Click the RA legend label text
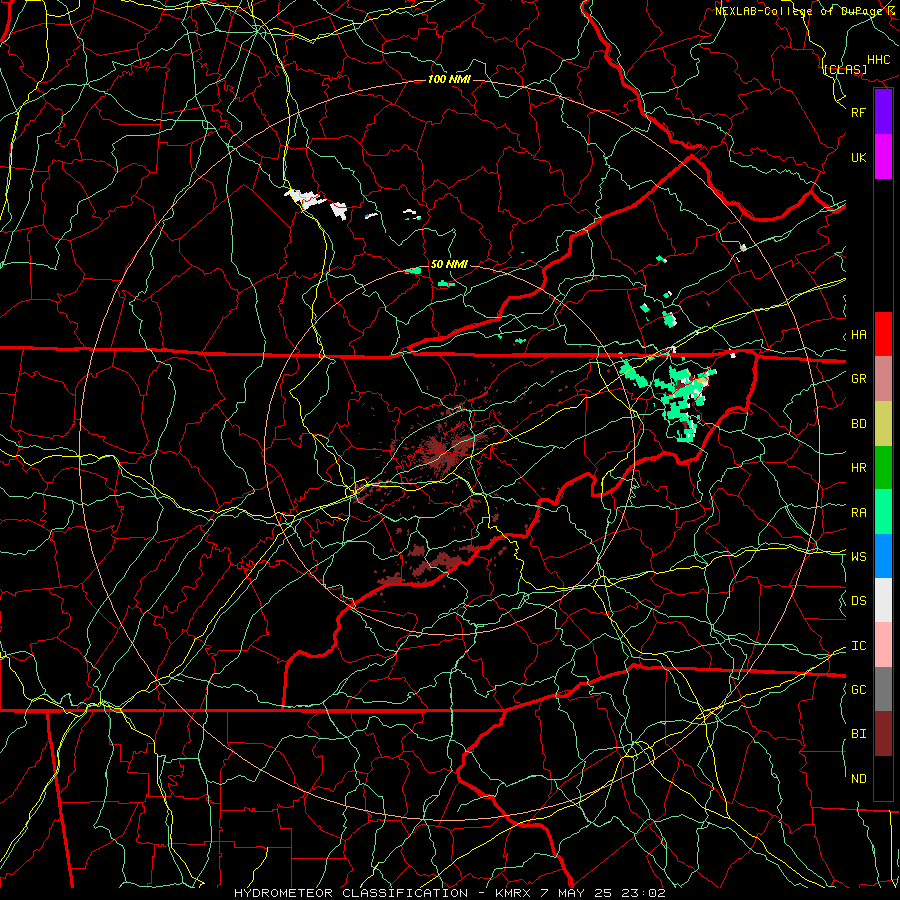This screenshot has width=900, height=900. tap(859, 513)
